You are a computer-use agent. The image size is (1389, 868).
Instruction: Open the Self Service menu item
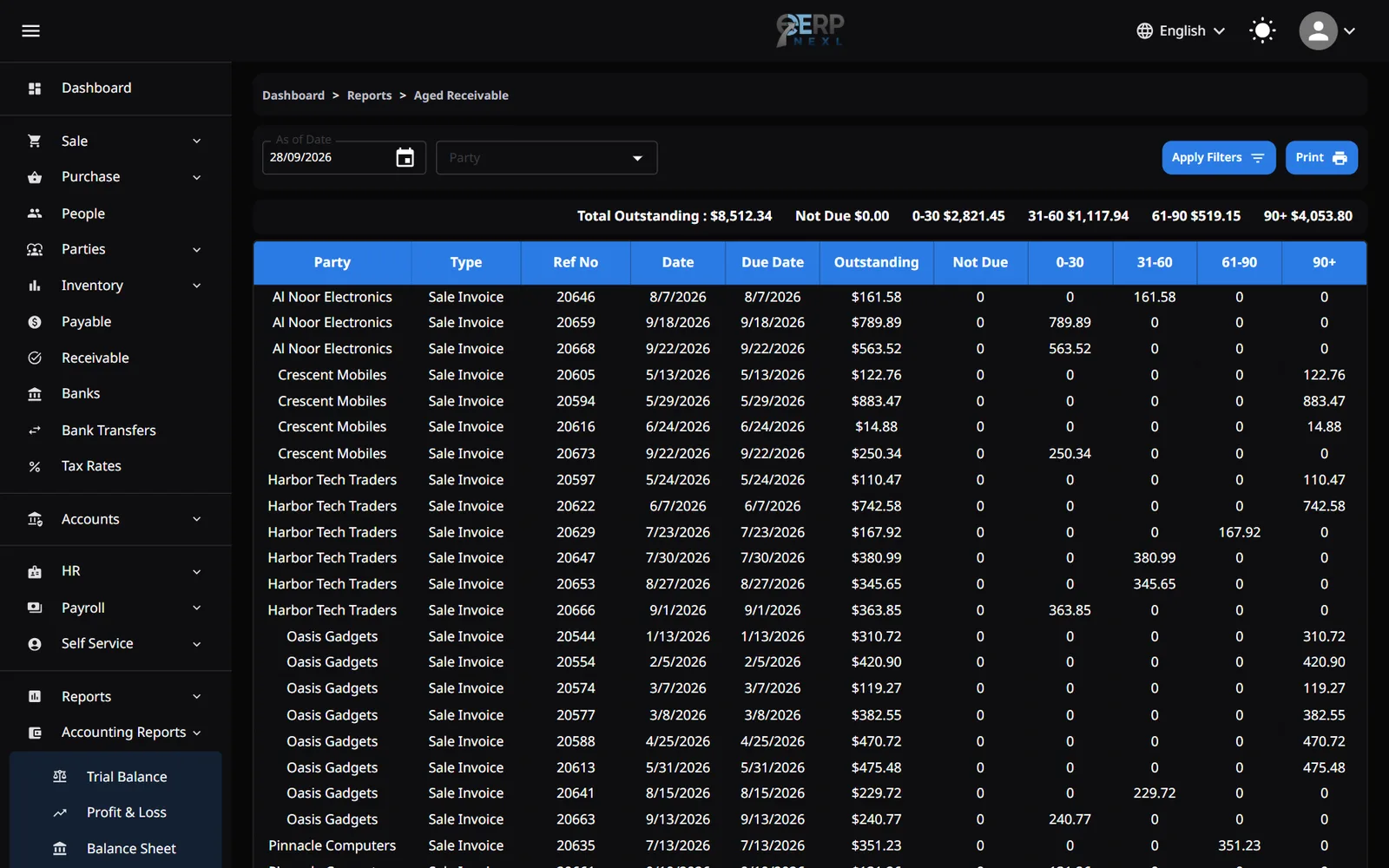tap(115, 644)
